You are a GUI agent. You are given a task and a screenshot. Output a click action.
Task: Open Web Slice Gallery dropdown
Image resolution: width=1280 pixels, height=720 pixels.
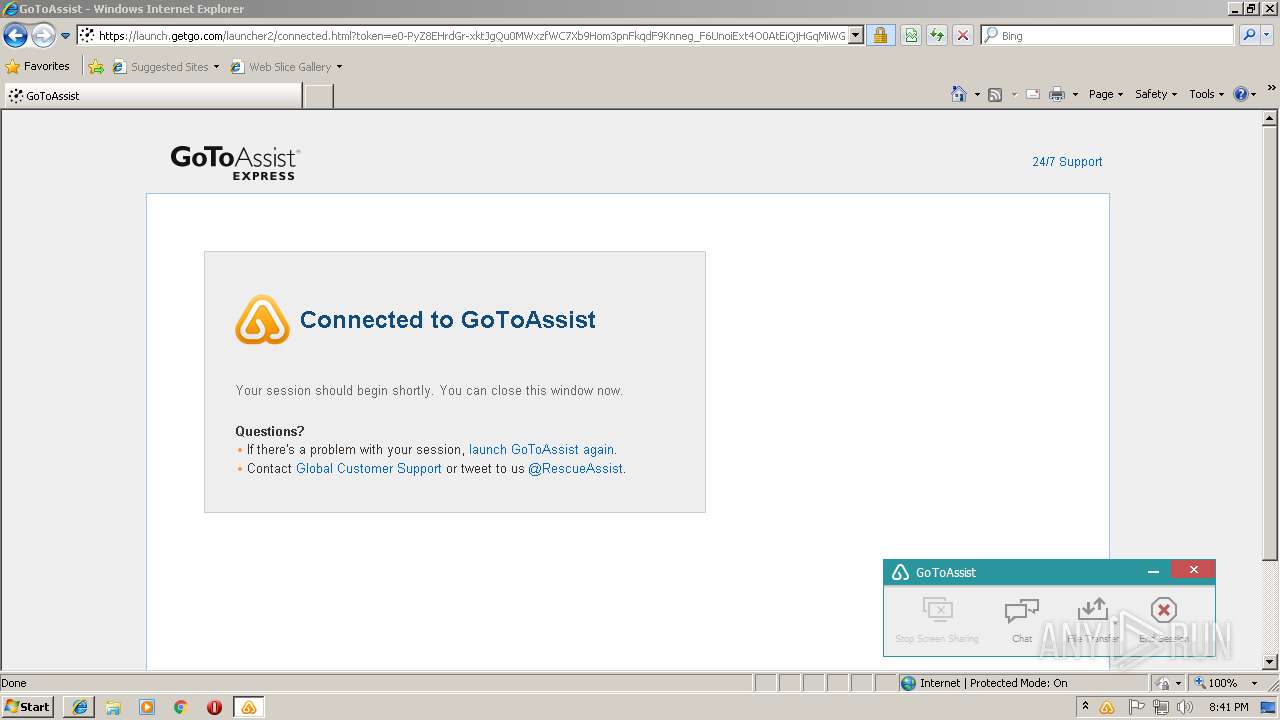pyautogui.click(x=286, y=67)
